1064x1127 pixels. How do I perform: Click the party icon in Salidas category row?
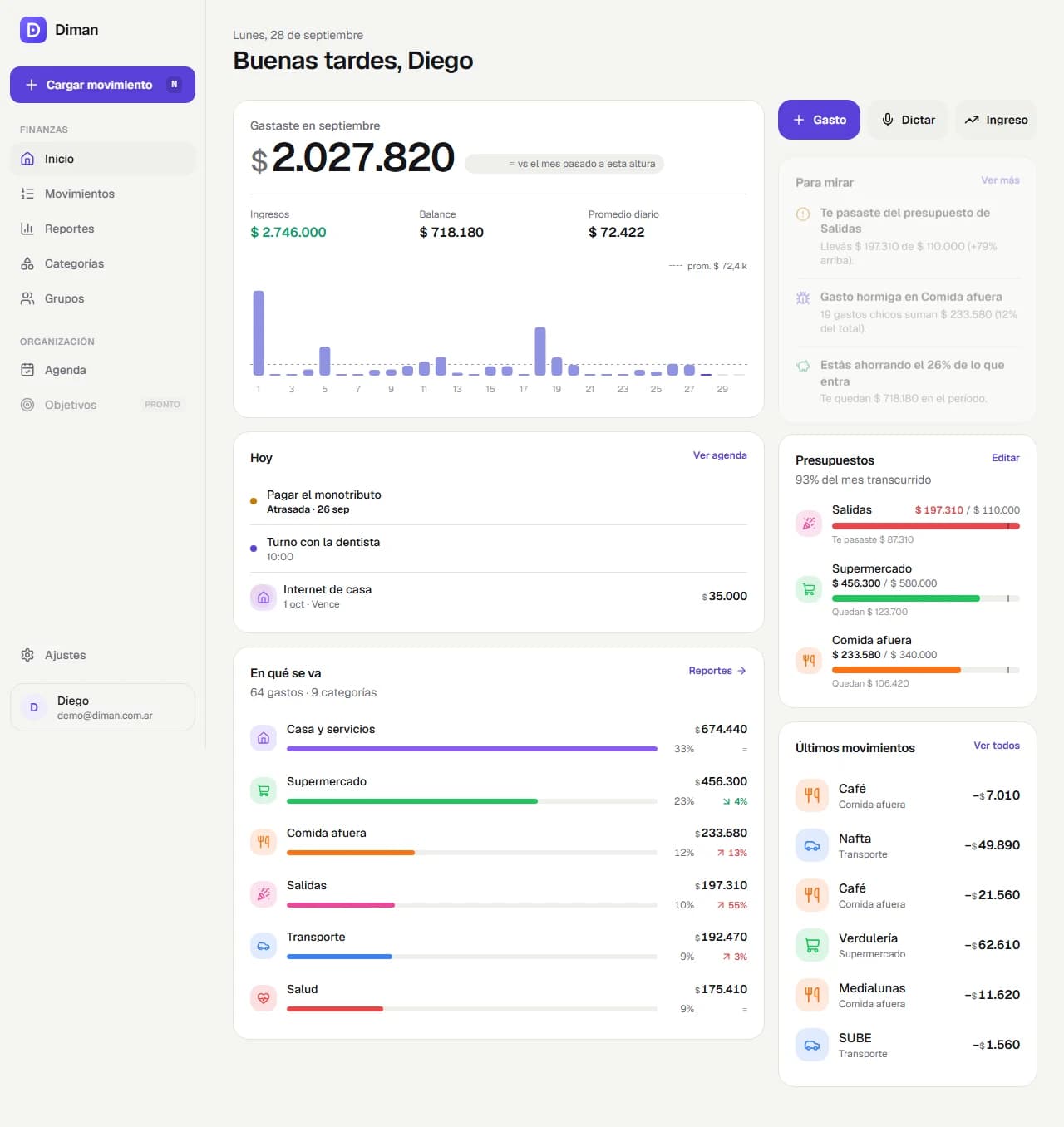[x=264, y=894]
